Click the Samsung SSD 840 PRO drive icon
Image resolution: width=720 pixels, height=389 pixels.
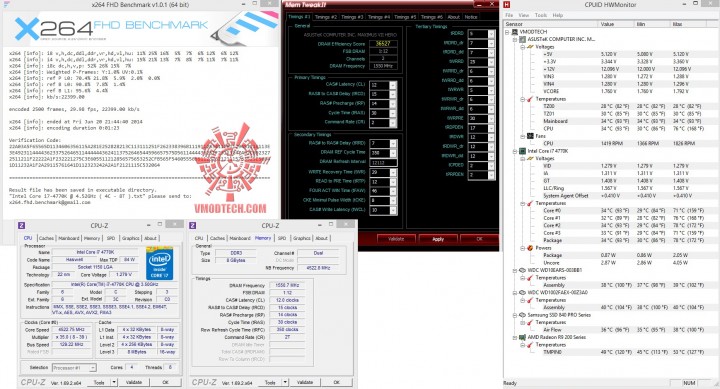point(522,315)
